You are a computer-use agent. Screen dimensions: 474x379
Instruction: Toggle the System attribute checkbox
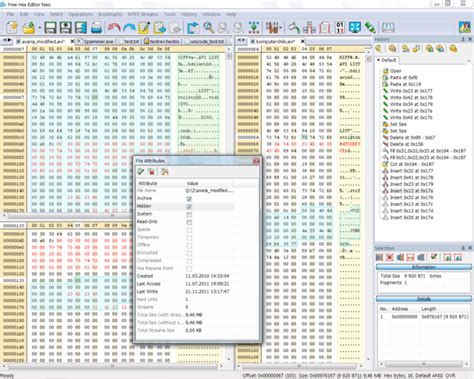coord(189,214)
